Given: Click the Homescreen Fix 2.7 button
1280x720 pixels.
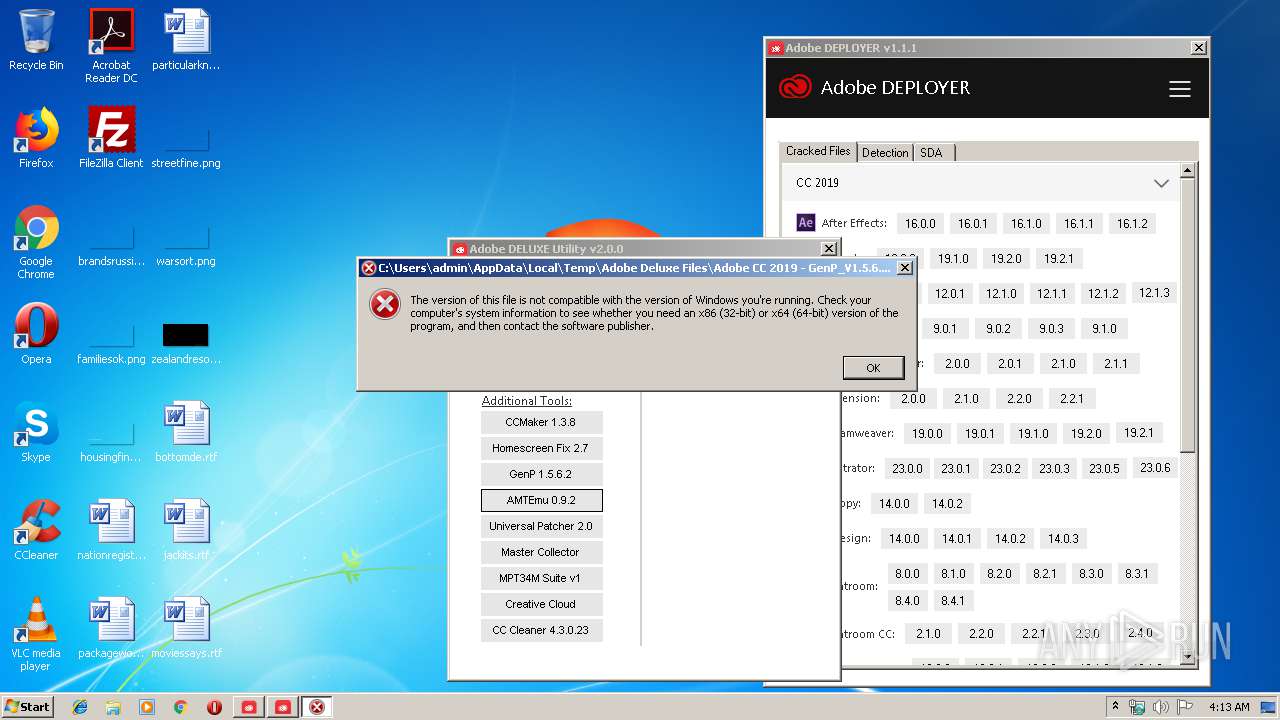Looking at the screenshot, I should point(541,448).
